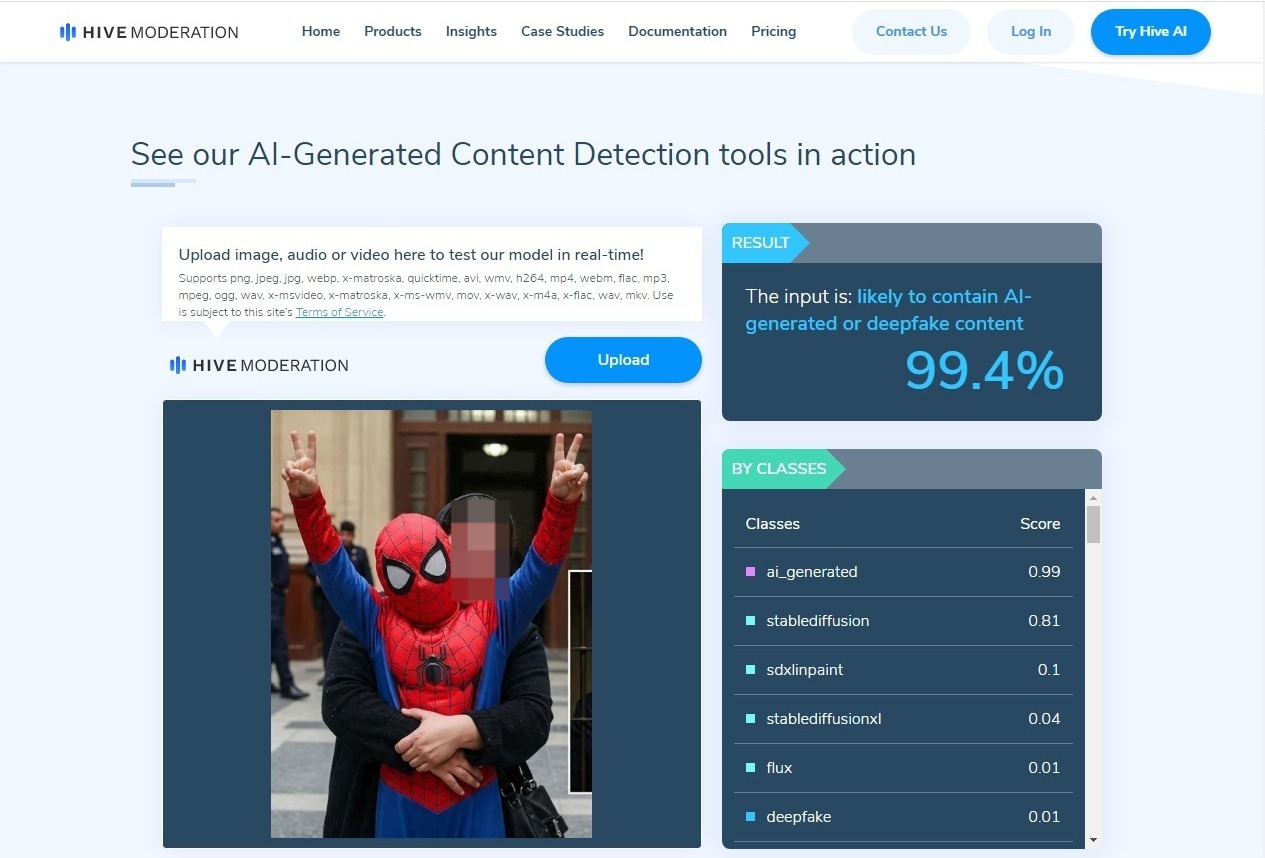Open the Products menu
1265x858 pixels.
click(393, 31)
